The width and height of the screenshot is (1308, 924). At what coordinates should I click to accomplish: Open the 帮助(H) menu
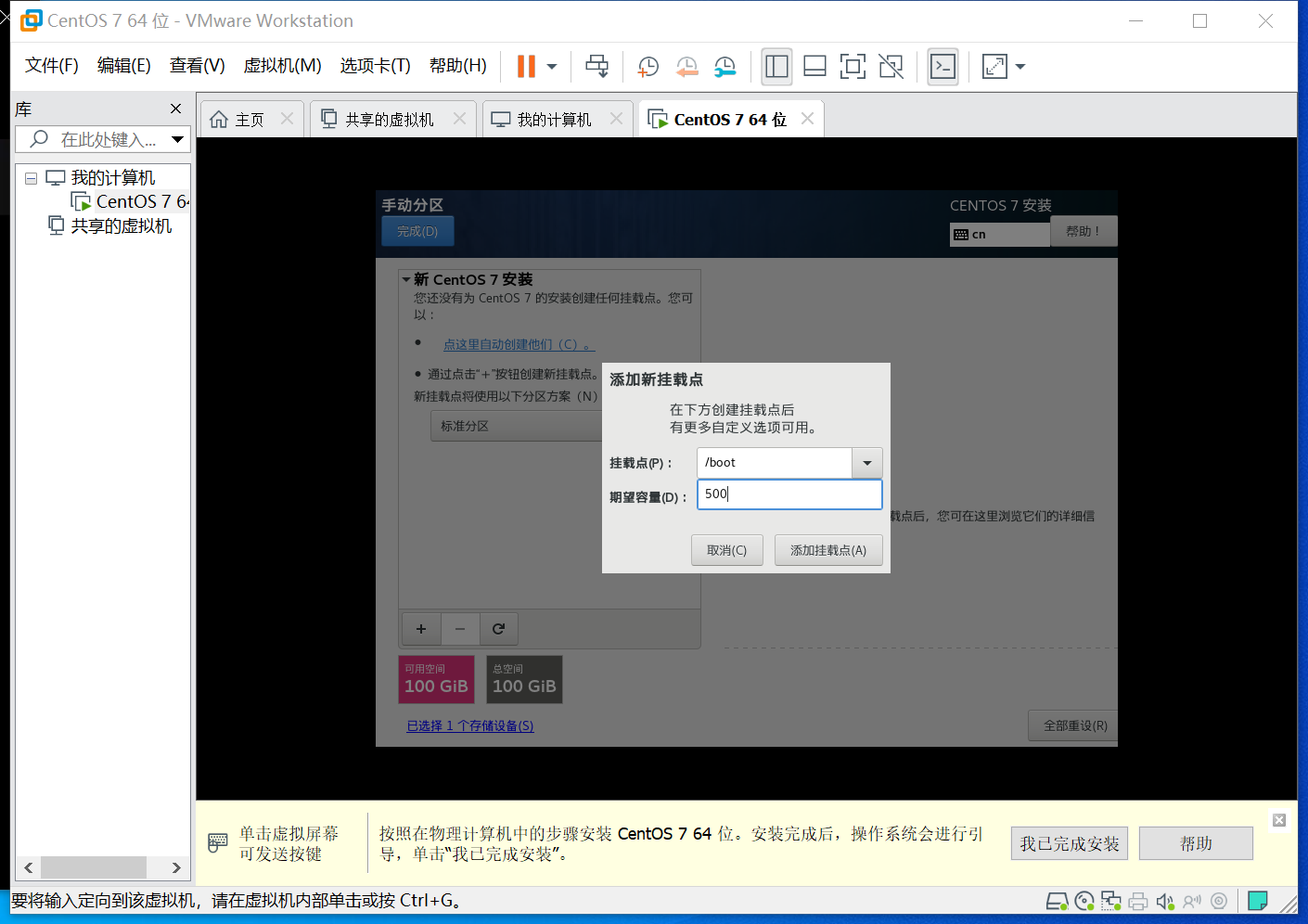[458, 65]
